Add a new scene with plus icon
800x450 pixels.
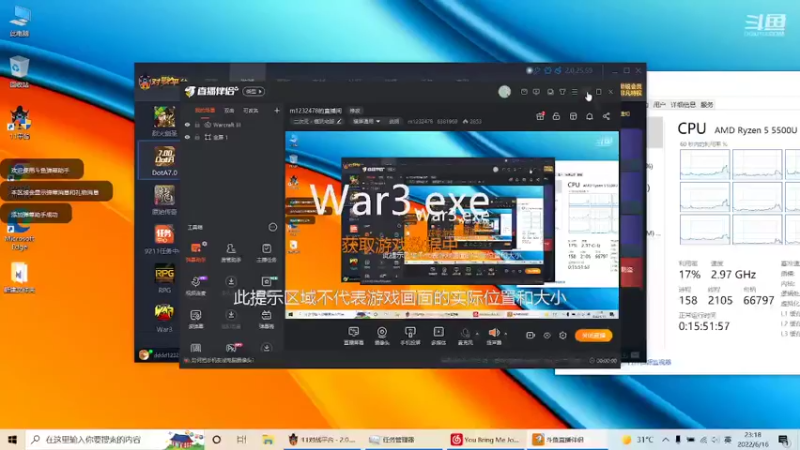(277, 110)
